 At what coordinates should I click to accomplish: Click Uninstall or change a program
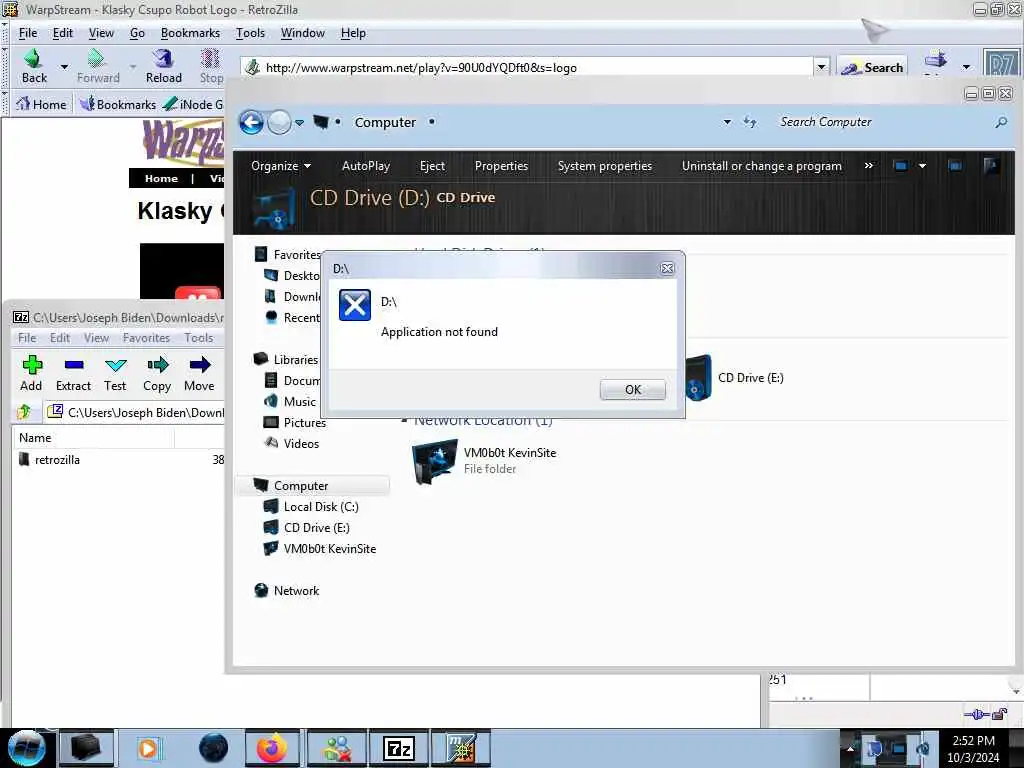click(761, 166)
